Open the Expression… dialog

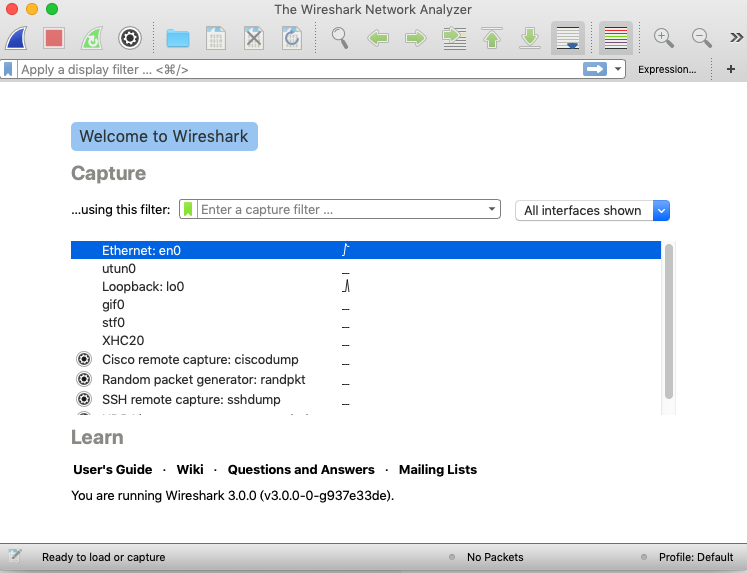[x=667, y=70]
